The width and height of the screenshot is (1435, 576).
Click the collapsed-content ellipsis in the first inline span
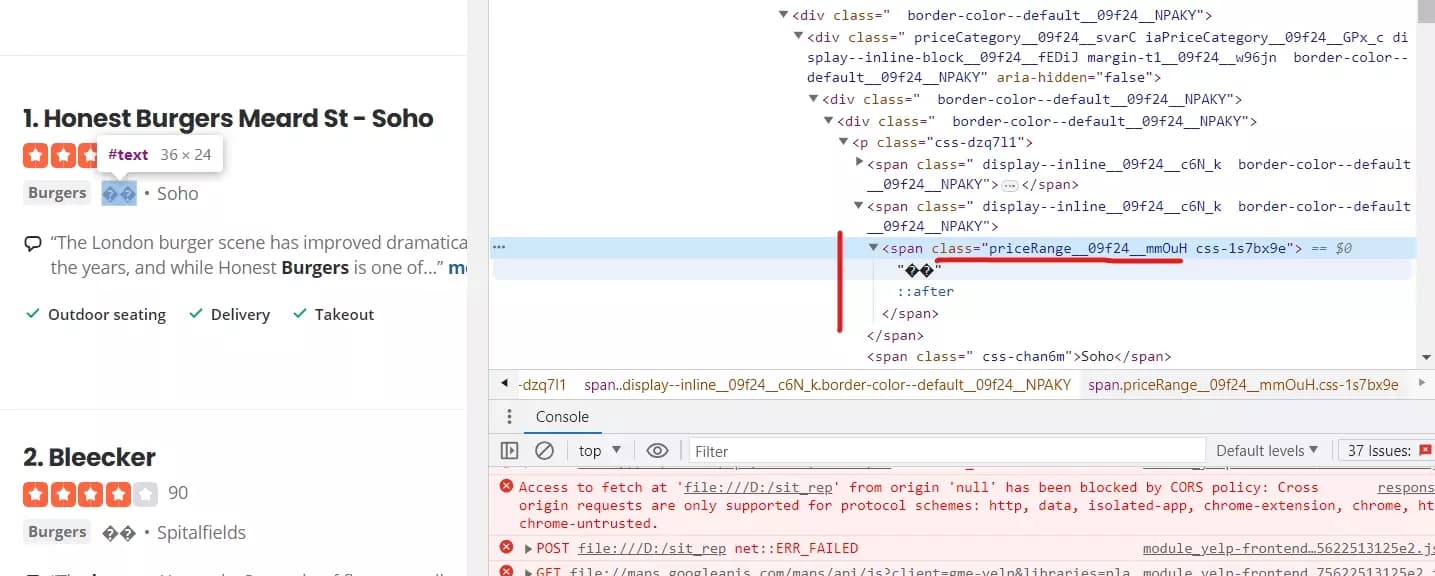1010,185
